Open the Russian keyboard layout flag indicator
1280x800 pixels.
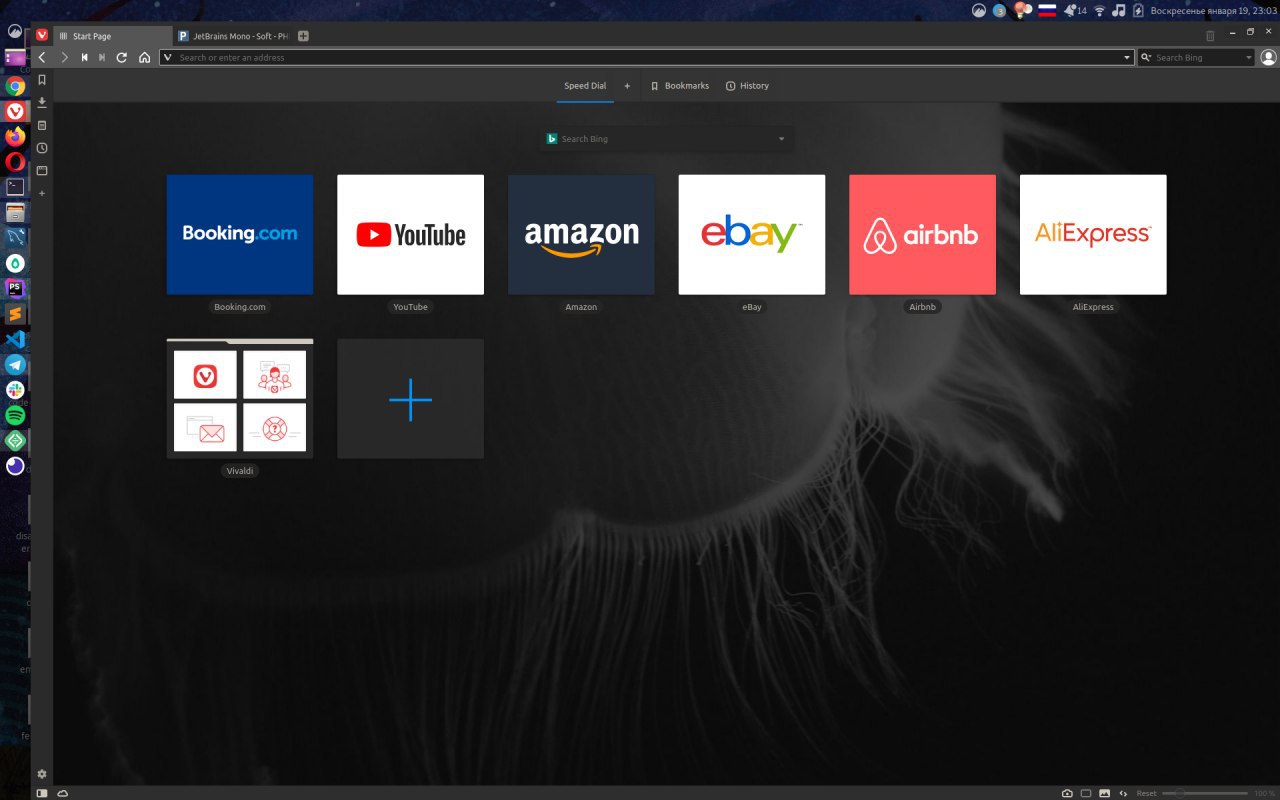point(1047,10)
